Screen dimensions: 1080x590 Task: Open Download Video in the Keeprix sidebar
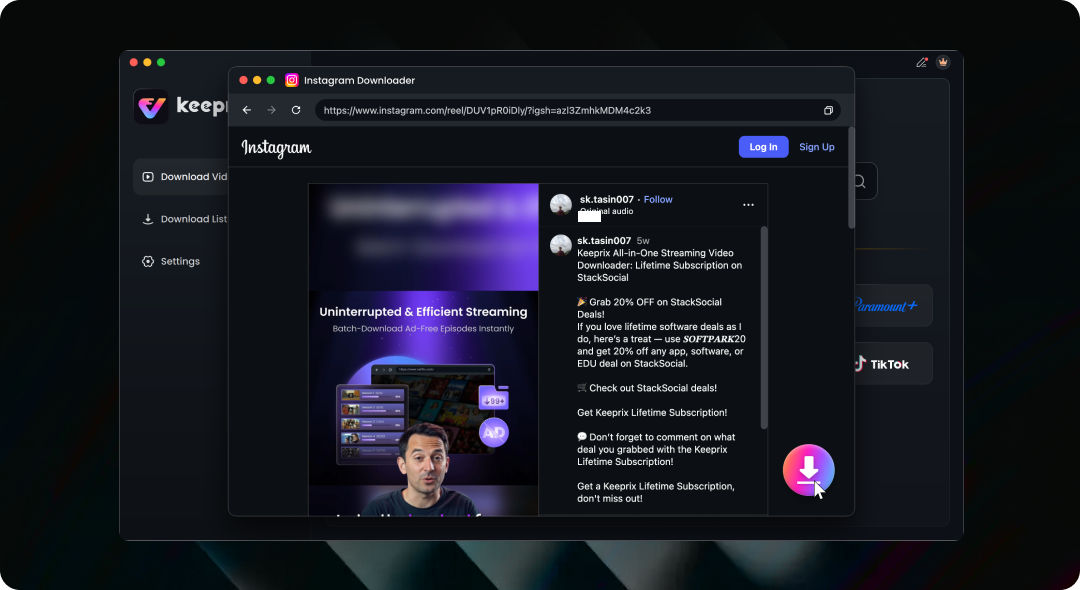(180, 177)
